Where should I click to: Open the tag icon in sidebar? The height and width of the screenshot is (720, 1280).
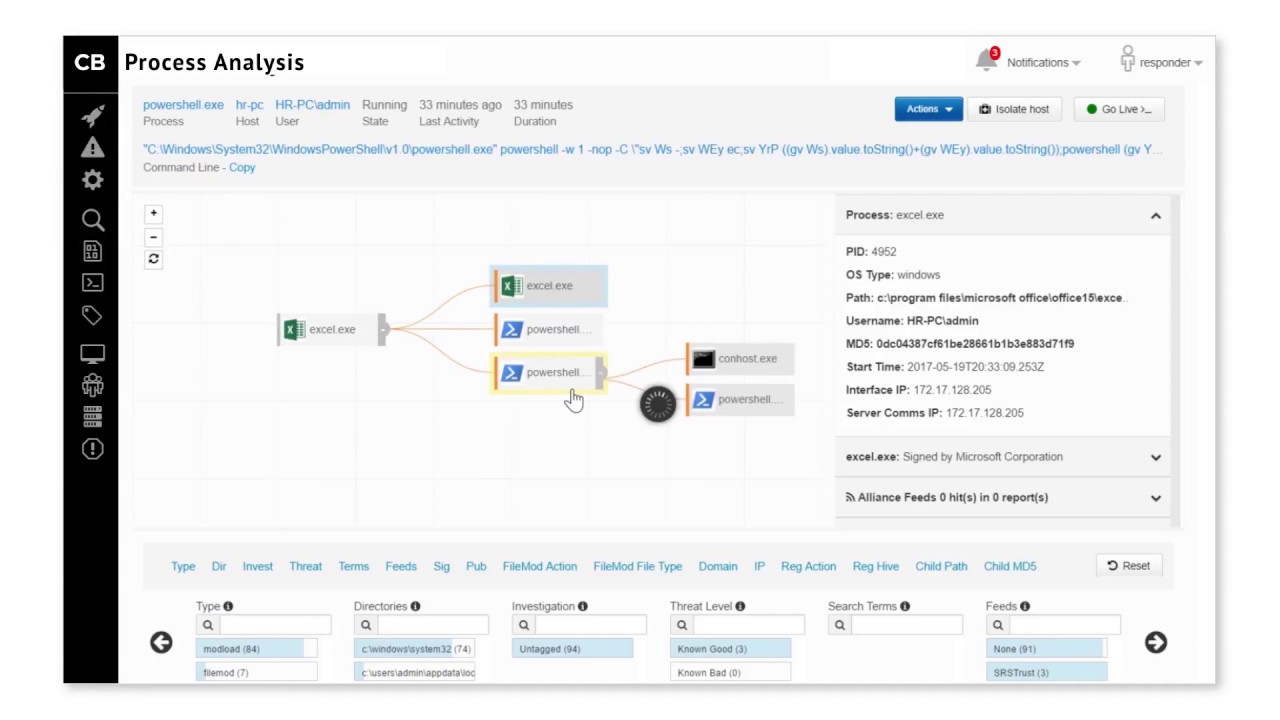[x=92, y=316]
